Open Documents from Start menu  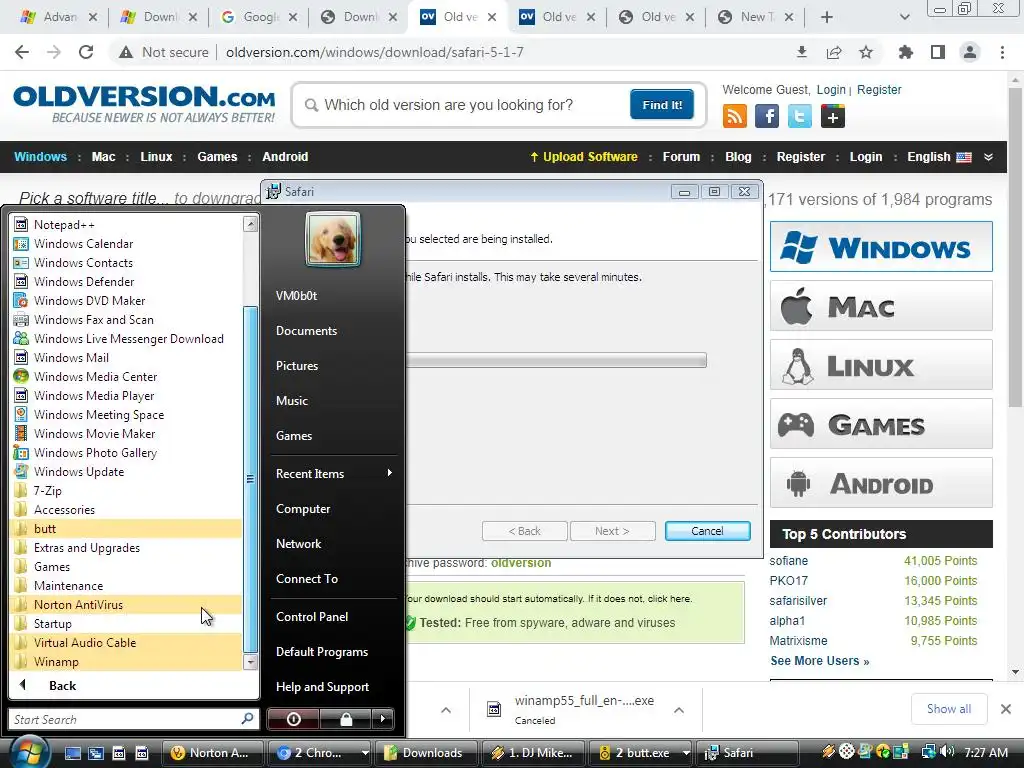click(306, 330)
